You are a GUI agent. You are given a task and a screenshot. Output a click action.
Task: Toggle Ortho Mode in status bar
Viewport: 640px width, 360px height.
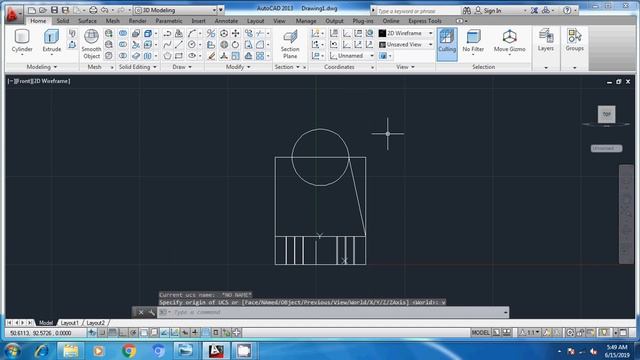(123, 333)
